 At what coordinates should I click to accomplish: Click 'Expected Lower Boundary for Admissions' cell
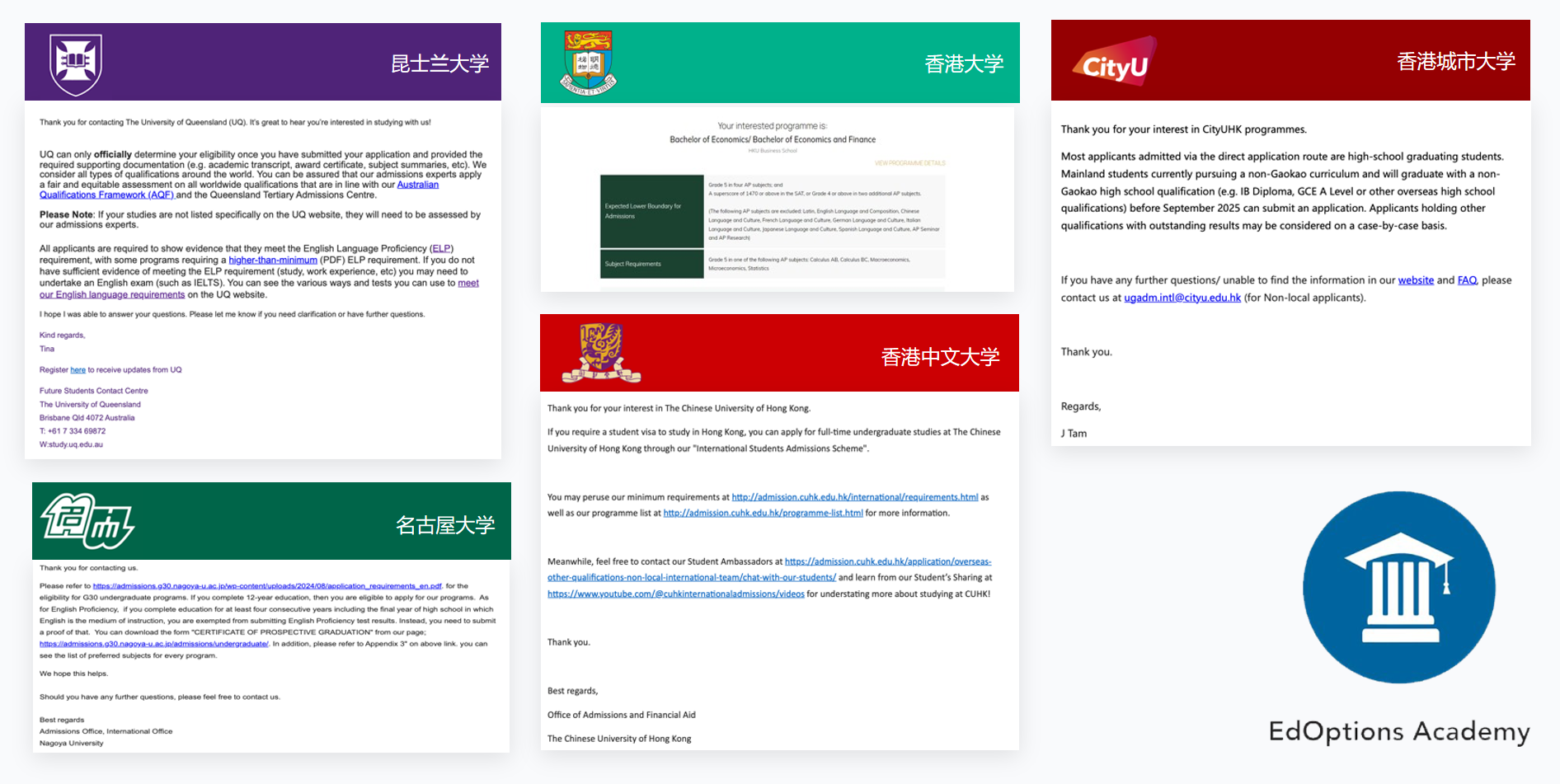point(651,211)
